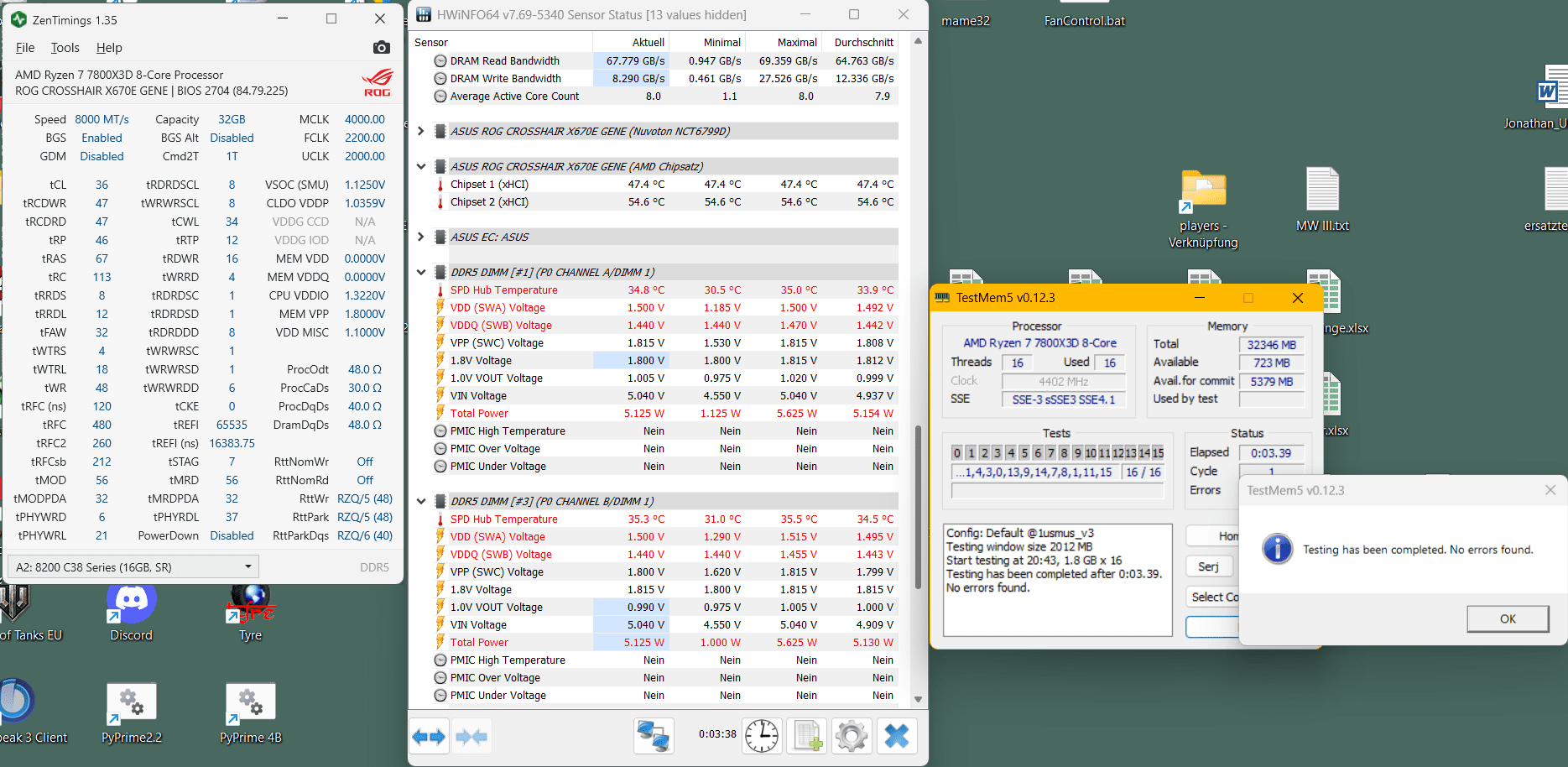Collapse the DDR5 DIMM [#1] sensor group

tap(421, 272)
